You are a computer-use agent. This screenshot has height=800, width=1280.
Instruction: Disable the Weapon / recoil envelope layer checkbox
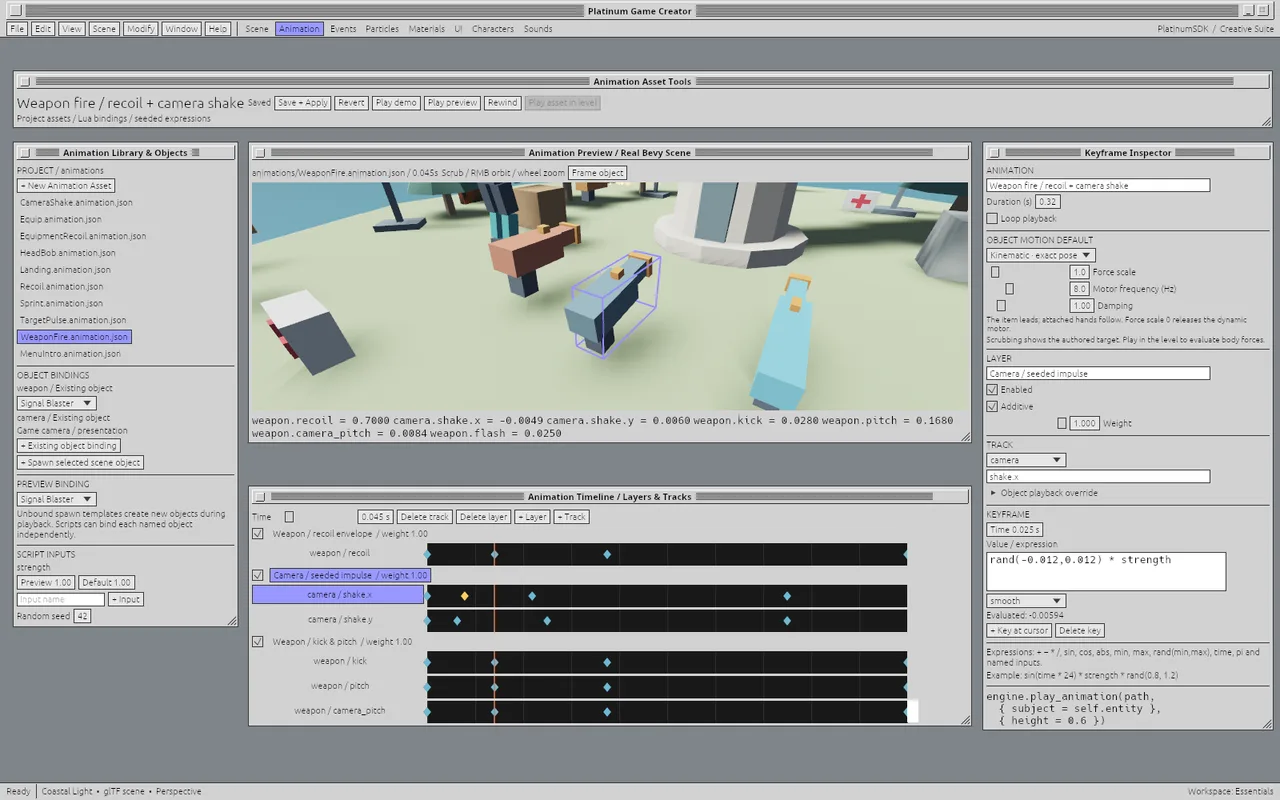[x=258, y=534]
